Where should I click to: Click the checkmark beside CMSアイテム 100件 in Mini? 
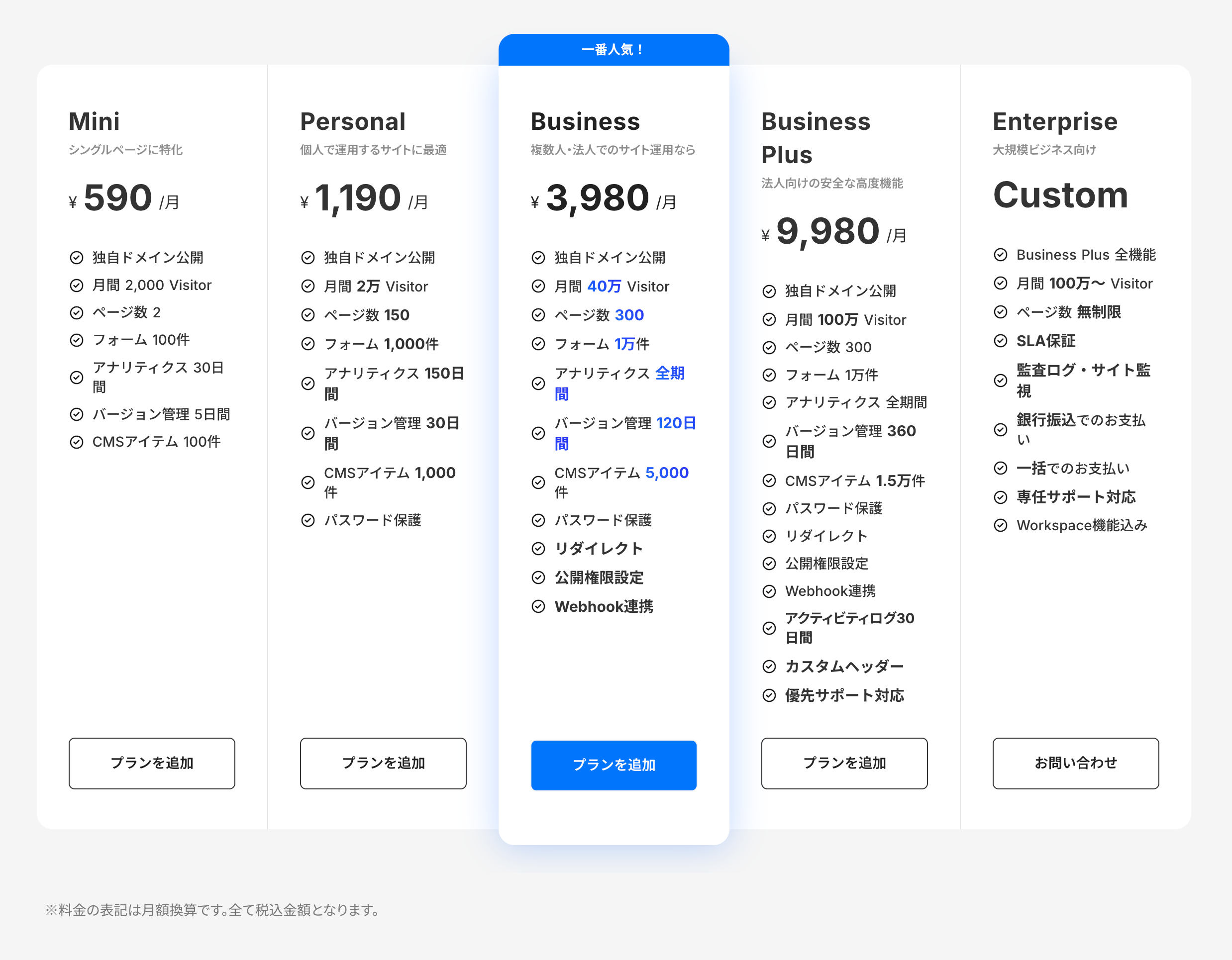coord(78,442)
